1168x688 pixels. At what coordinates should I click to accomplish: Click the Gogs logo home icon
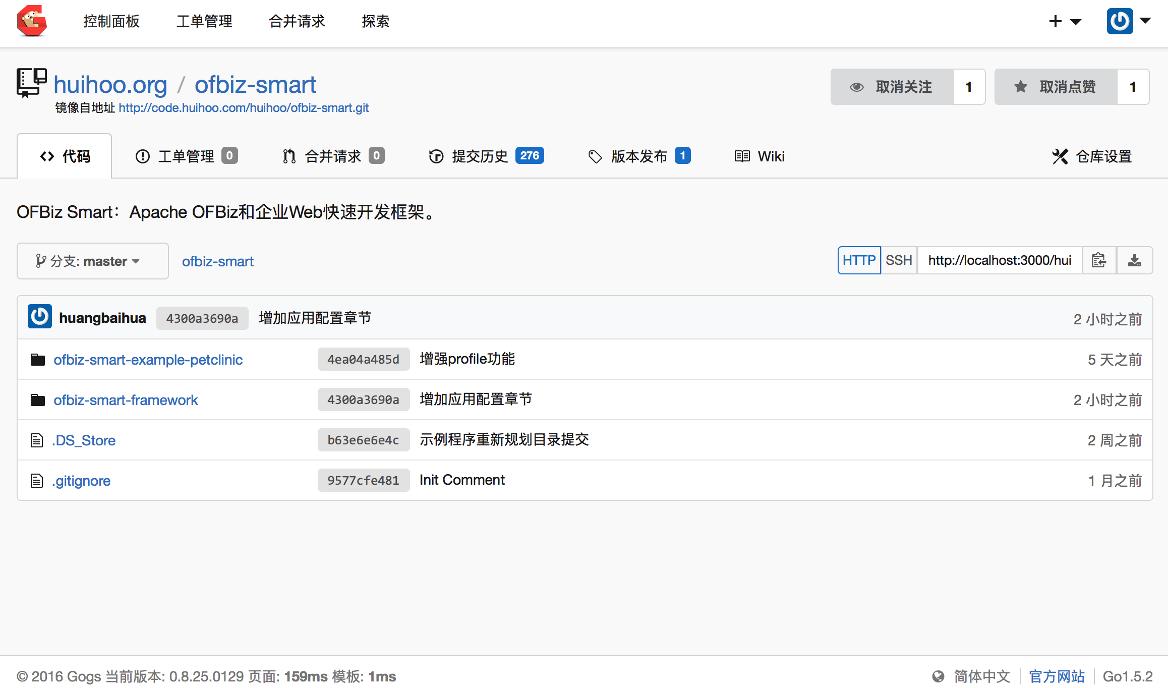[32, 21]
